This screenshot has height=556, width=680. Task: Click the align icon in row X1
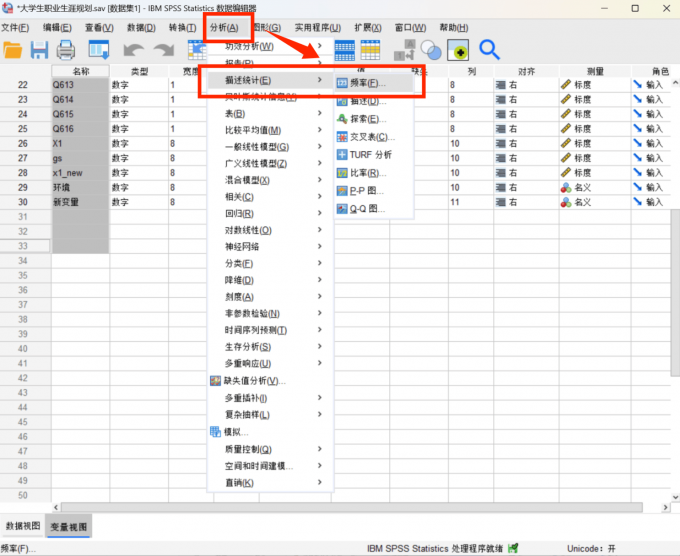[x=501, y=143]
